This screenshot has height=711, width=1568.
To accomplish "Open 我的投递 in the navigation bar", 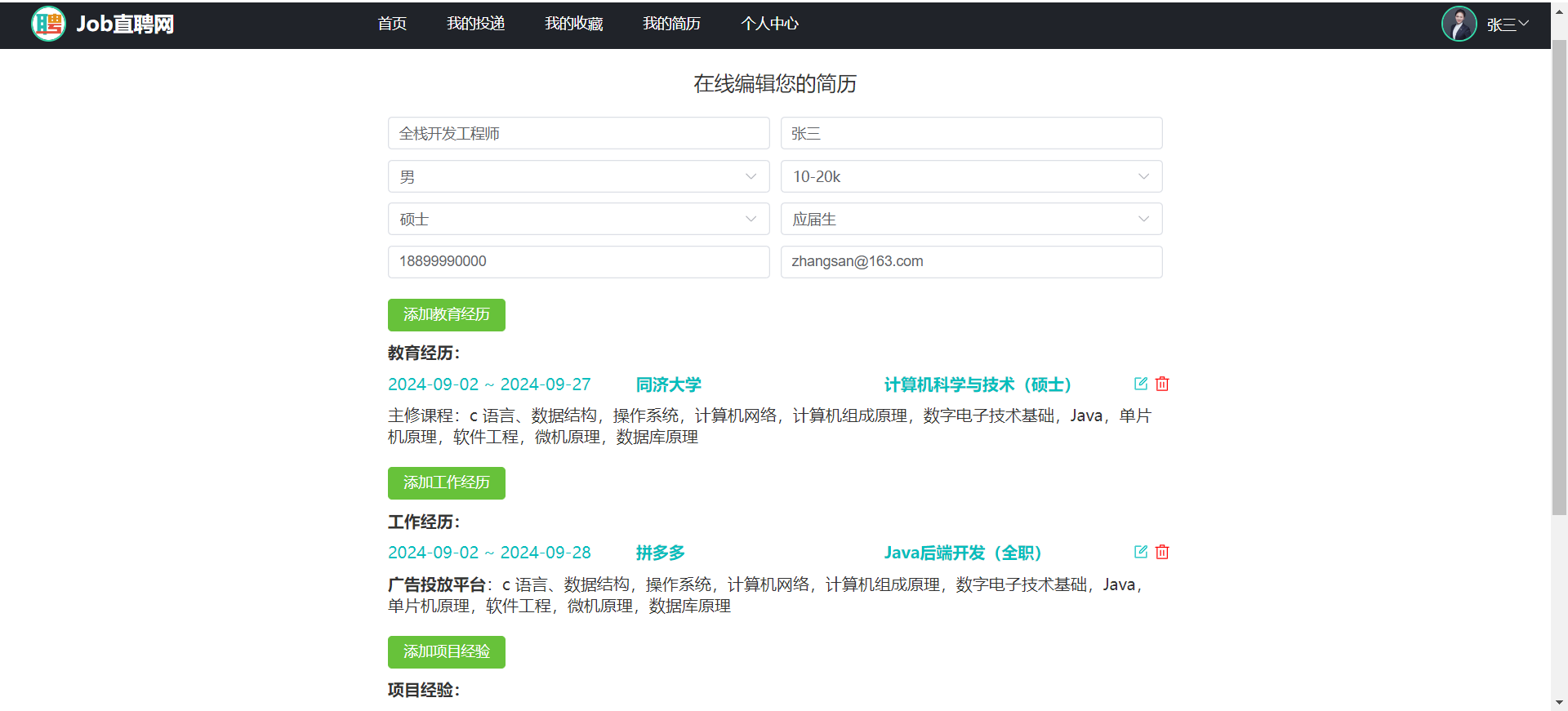I will (476, 24).
